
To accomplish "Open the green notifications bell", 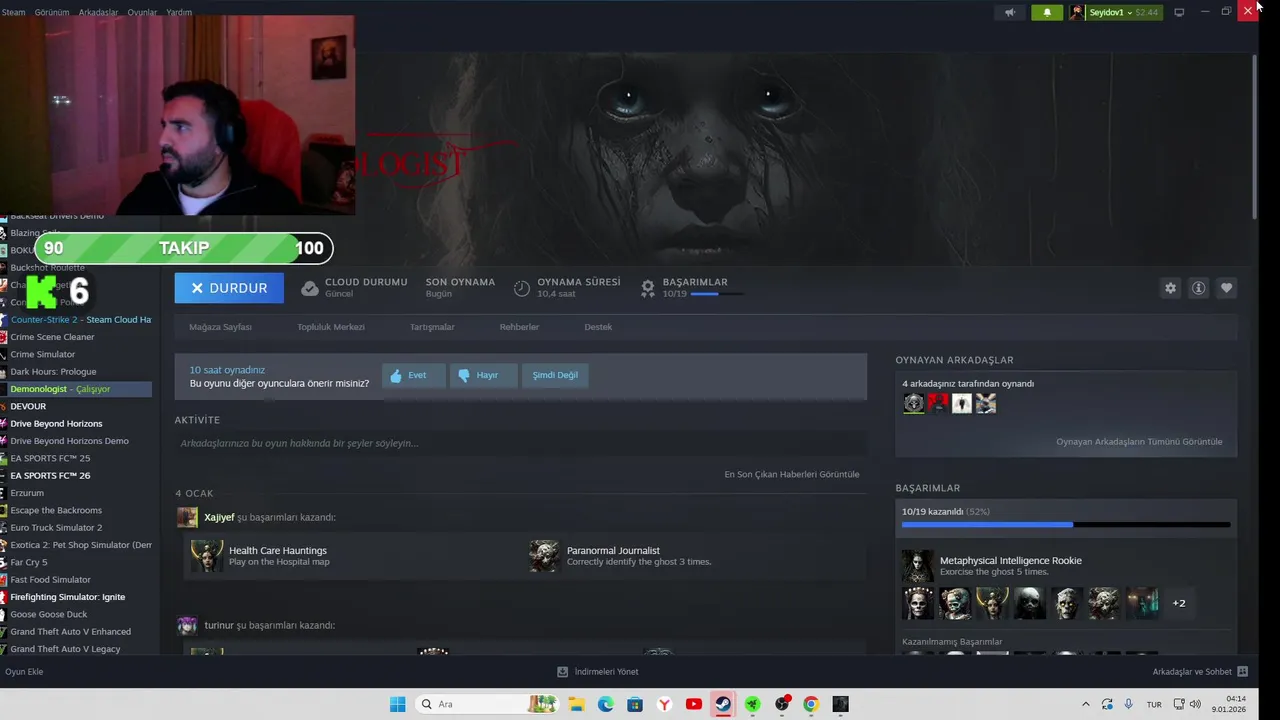I will click(x=1047, y=12).
